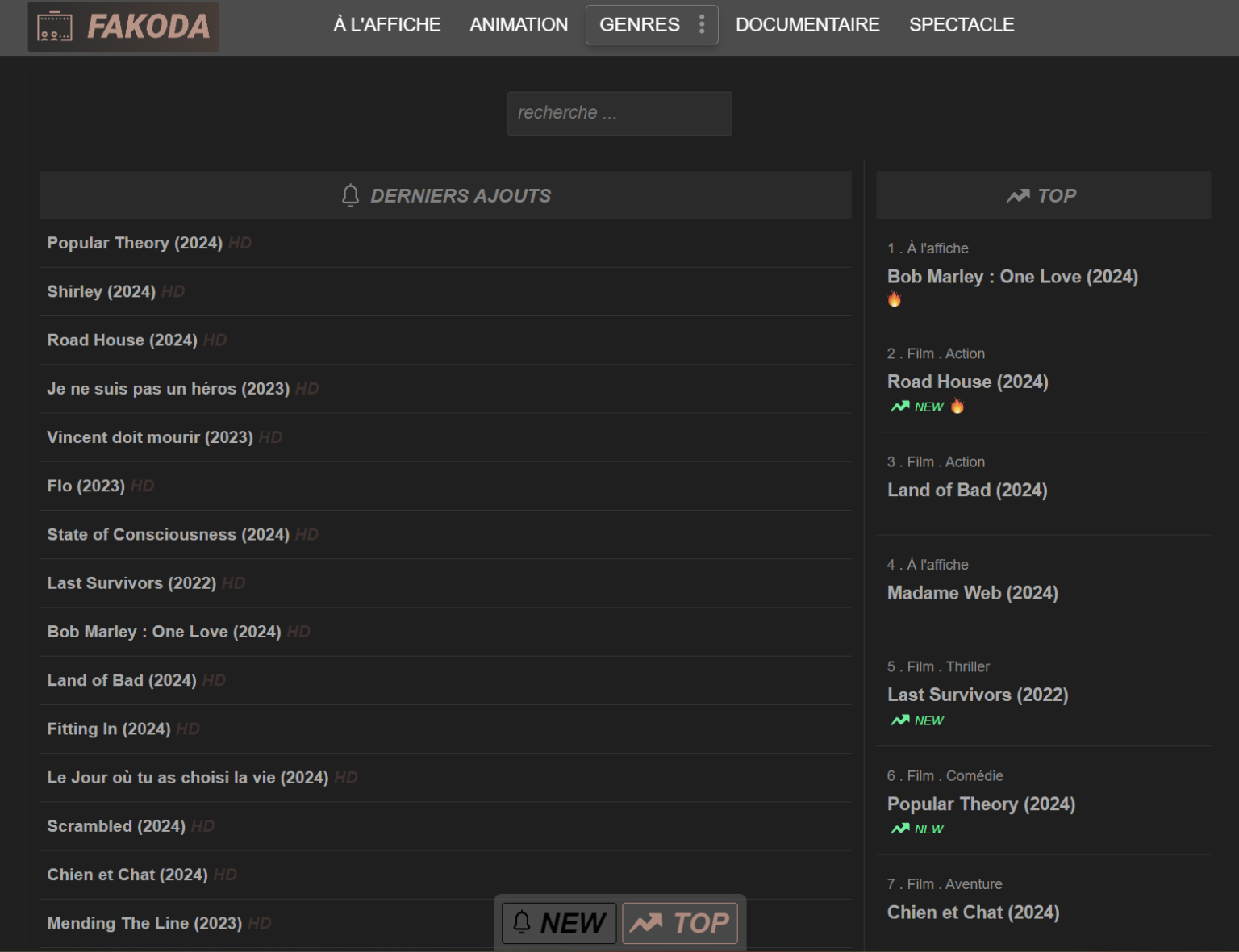
Task: Toggle the green NEW badge under Road House
Action: [x=928, y=407]
